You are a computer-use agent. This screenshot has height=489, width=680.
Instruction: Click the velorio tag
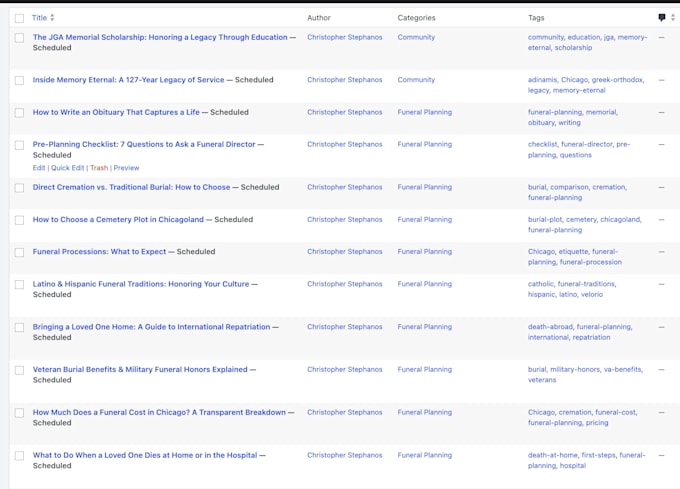point(592,294)
